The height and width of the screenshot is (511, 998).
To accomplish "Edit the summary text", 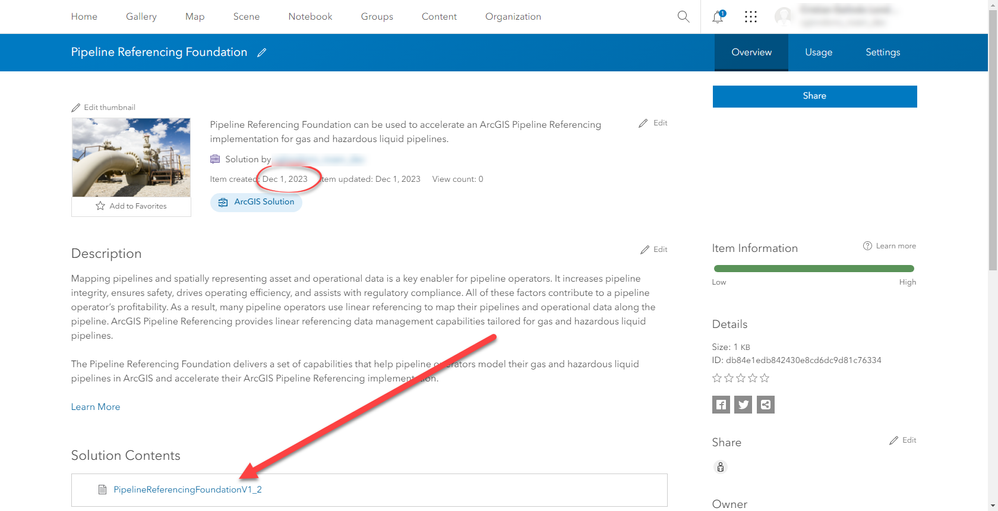I will pos(653,123).
